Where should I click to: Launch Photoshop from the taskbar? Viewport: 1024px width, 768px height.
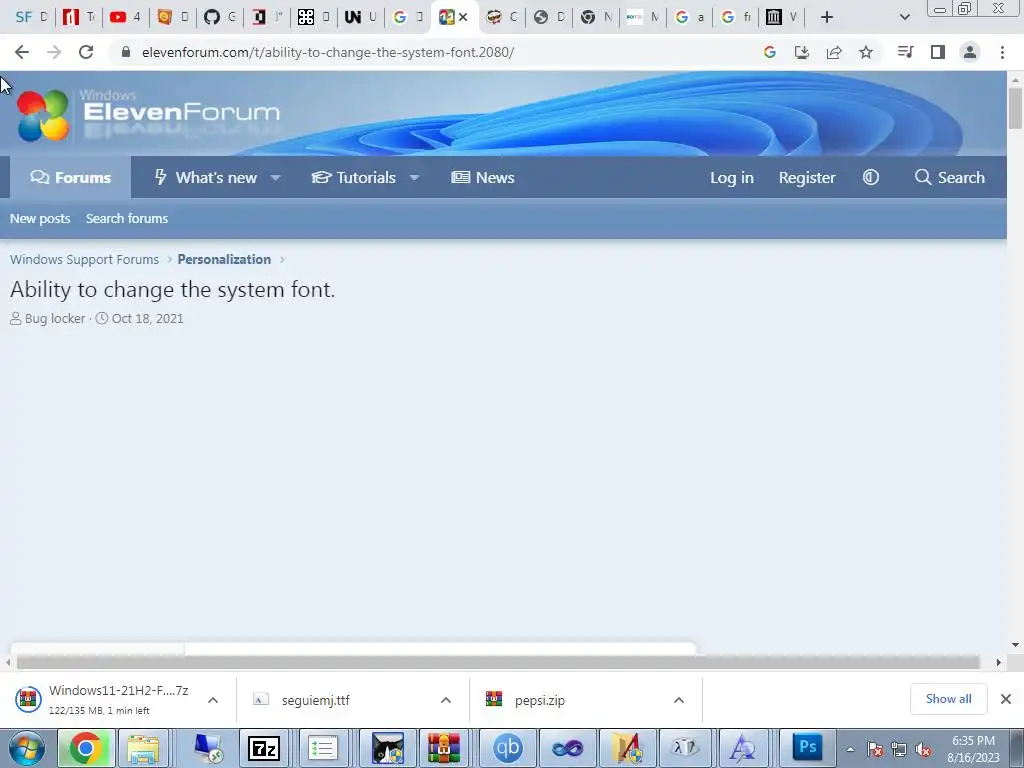pyautogui.click(x=808, y=748)
